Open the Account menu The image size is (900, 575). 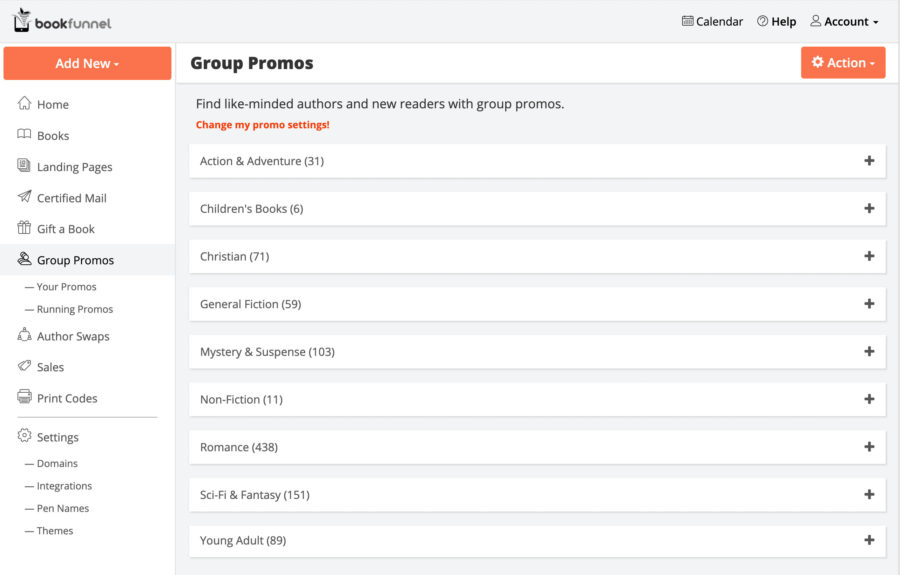coord(844,21)
